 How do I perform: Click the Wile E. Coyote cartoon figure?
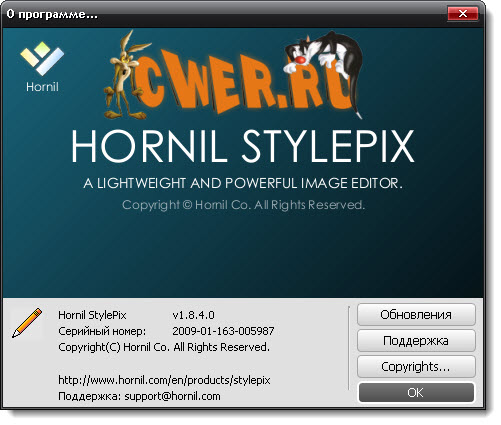(x=124, y=76)
